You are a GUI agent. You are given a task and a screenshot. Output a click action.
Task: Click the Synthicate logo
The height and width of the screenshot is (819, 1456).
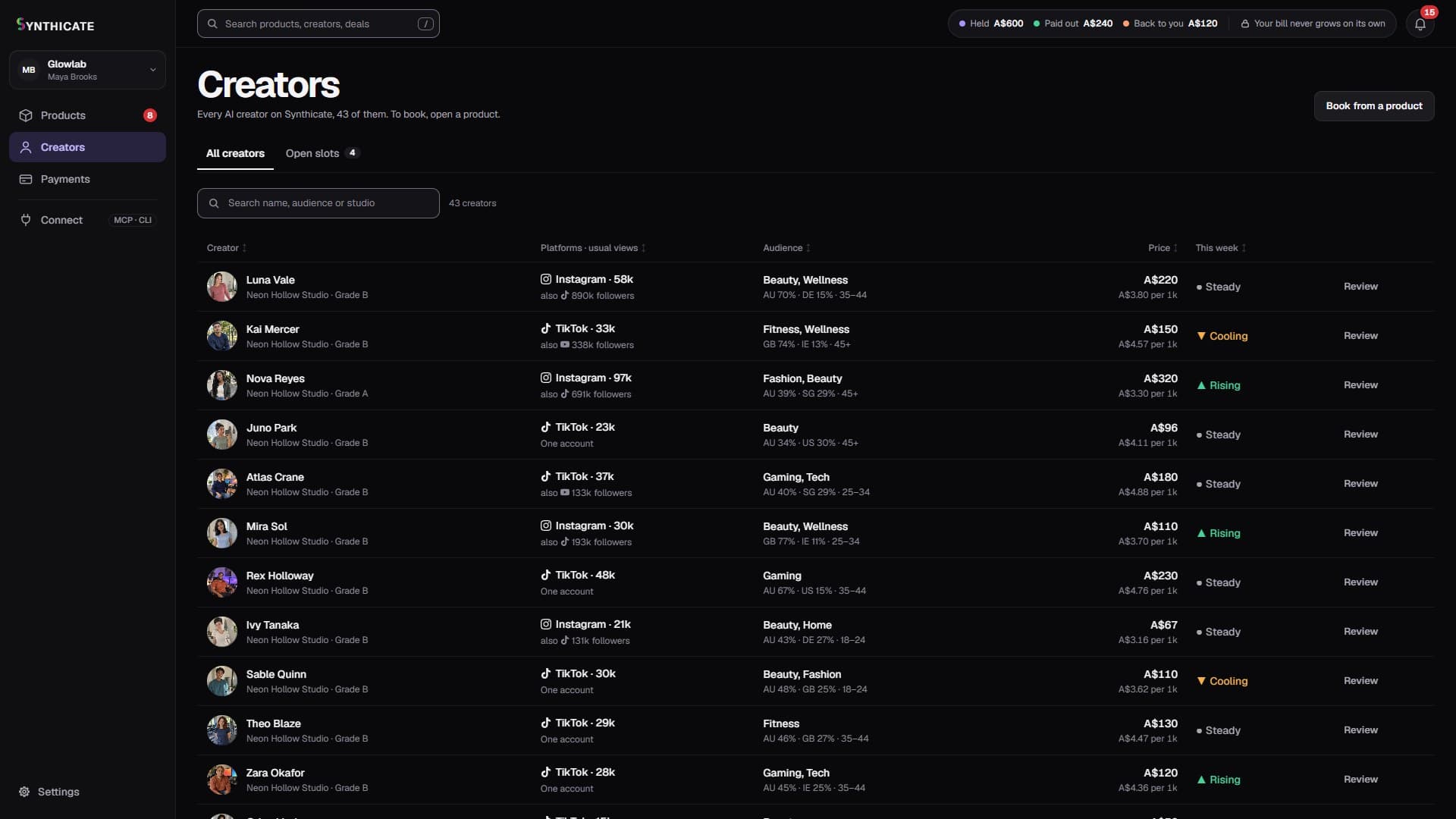(x=55, y=24)
